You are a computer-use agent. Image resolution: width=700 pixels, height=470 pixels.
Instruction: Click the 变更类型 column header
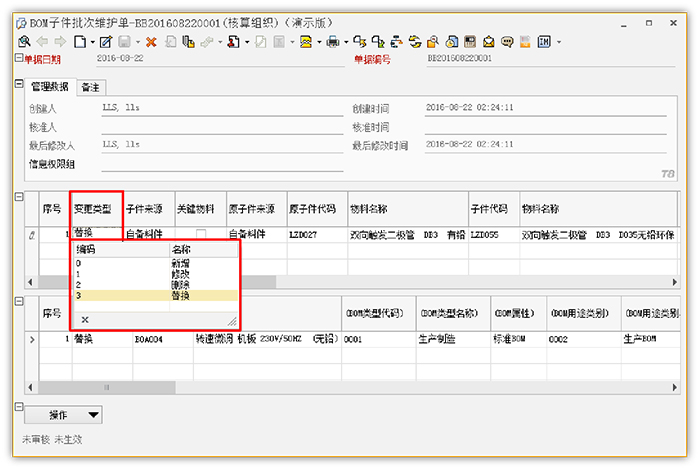96,209
